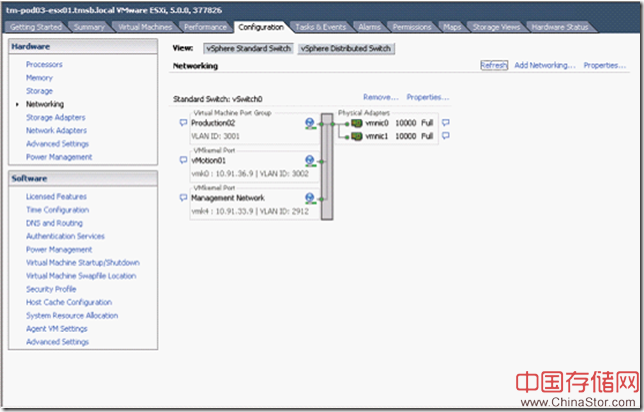This screenshot has width=644, height=412.
Task: Open Processors in the Hardware list
Action: click(x=44, y=64)
